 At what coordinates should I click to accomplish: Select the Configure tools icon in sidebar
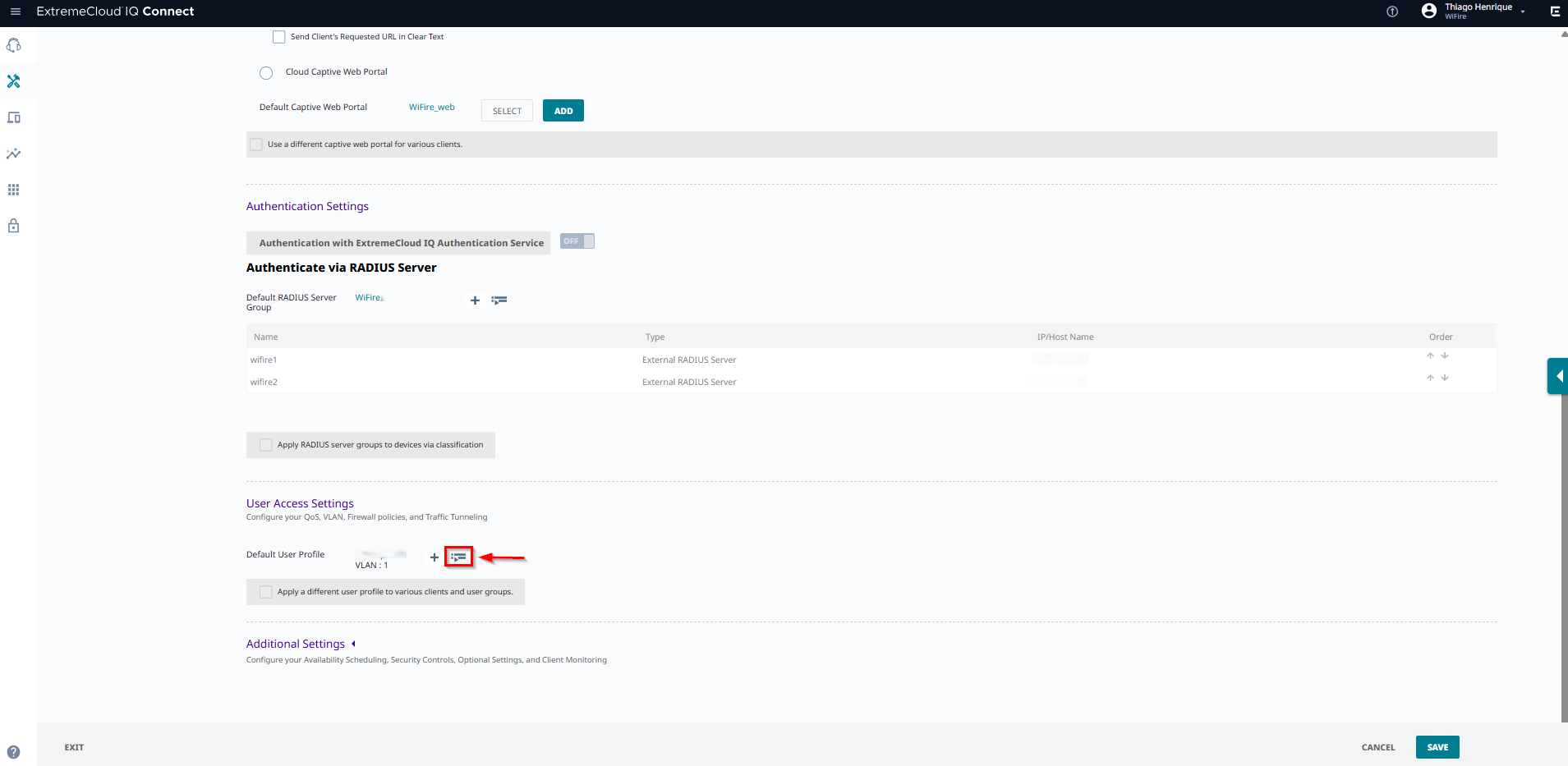pos(14,81)
